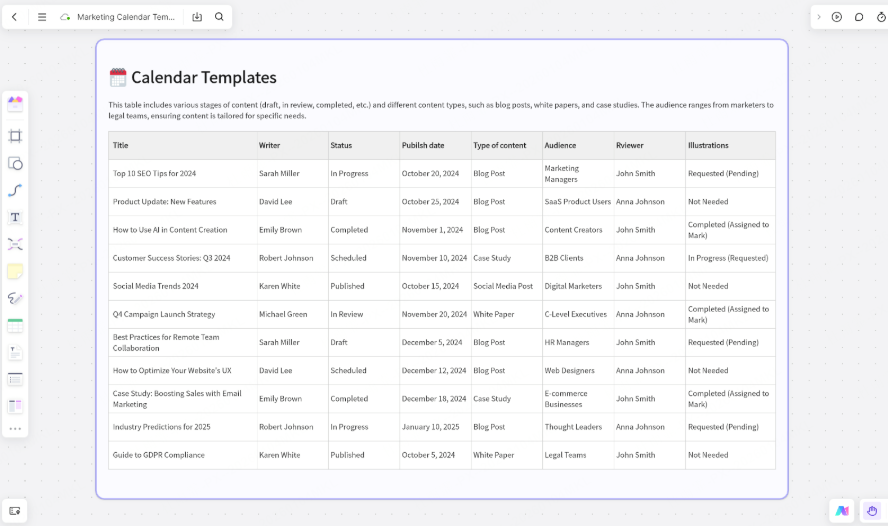Select the Shapes tool
Viewport: 888px width, 526px height.
point(15,163)
